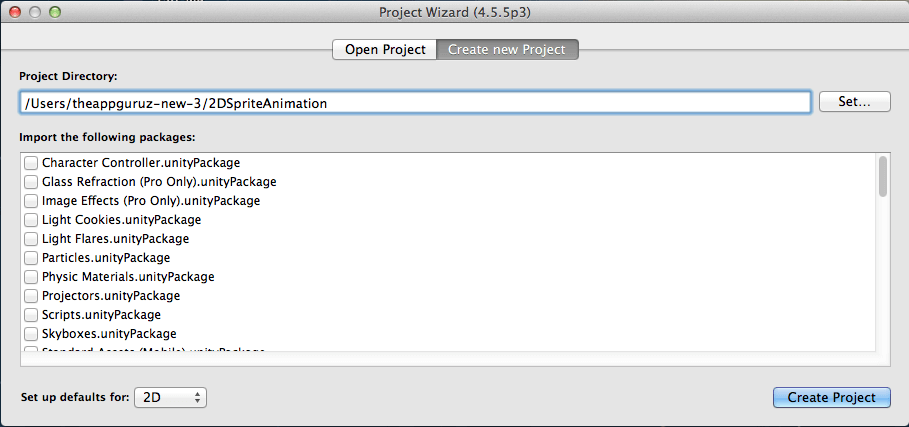Screen dimensions: 909x427
Task: Click the Light Flares.unityPackage label
Action: (x=115, y=239)
